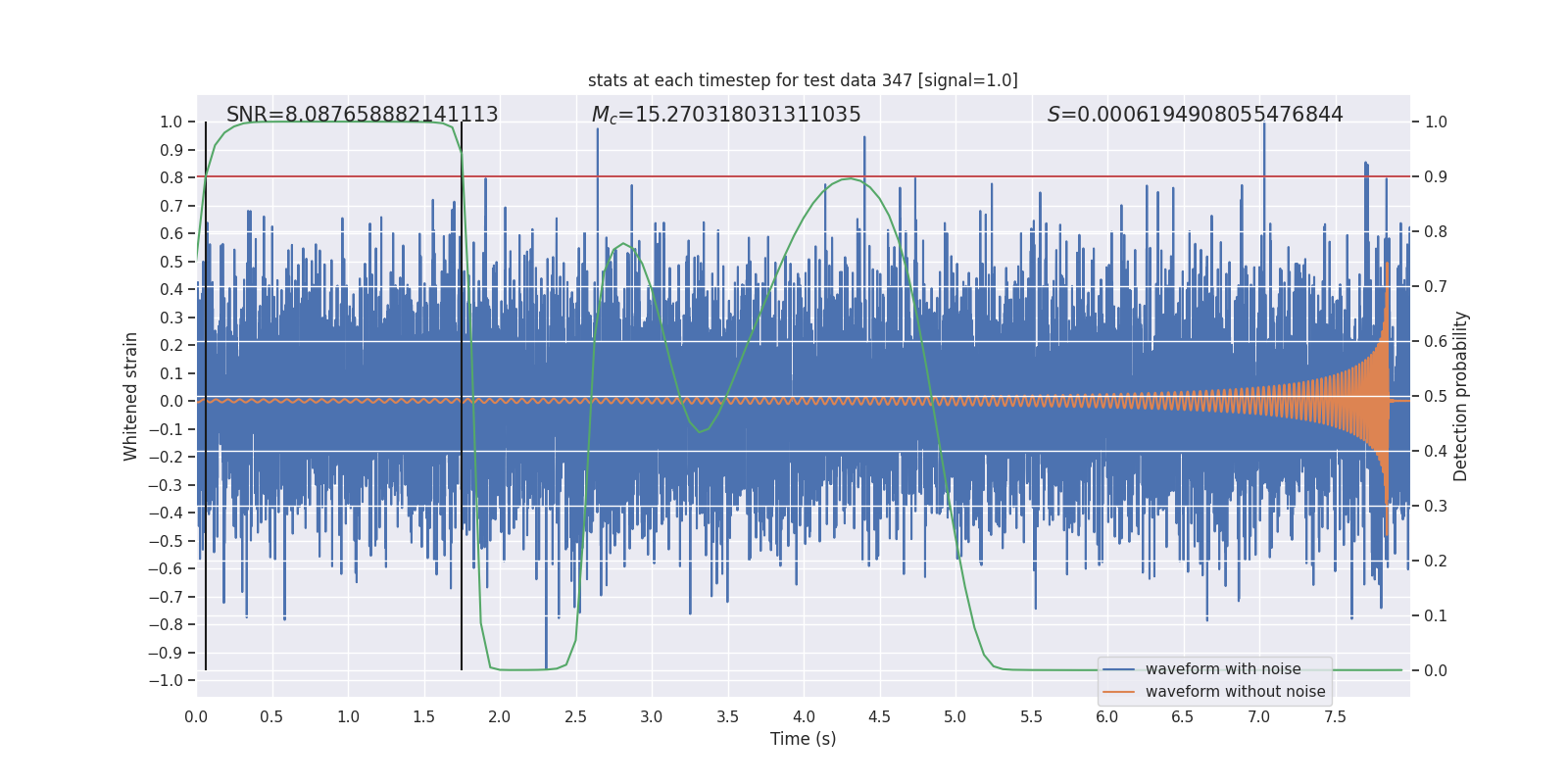Click the Mc=15.270318031311035 chirp mass annotation
This screenshot has height=784, width=1568.
tap(726, 115)
